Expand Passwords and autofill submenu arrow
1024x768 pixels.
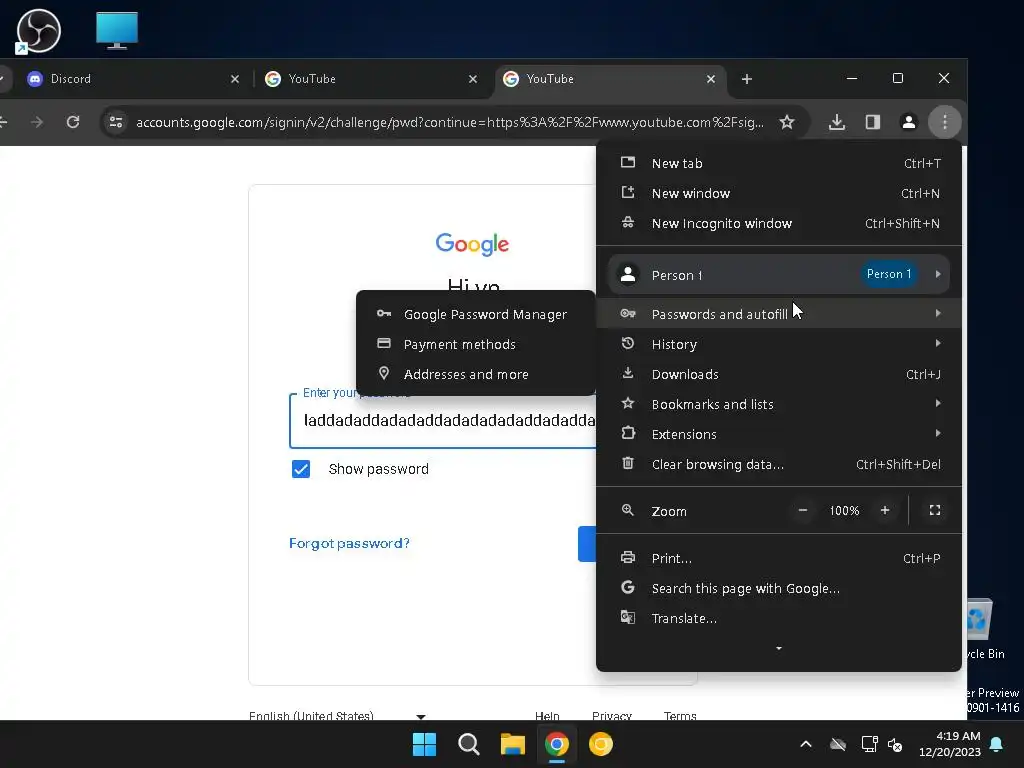point(938,313)
